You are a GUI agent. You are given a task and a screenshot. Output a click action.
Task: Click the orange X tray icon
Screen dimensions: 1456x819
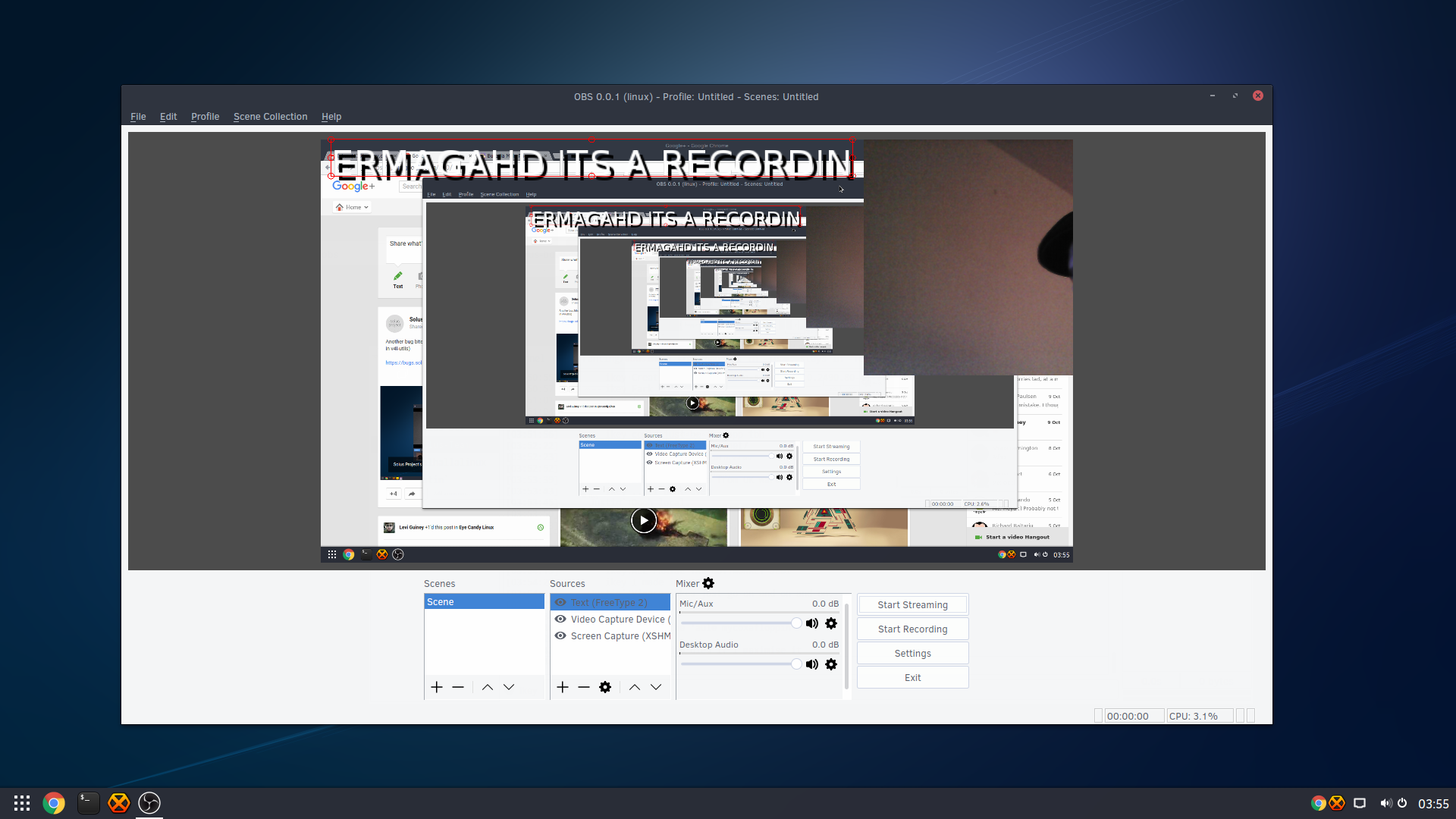[1337, 803]
